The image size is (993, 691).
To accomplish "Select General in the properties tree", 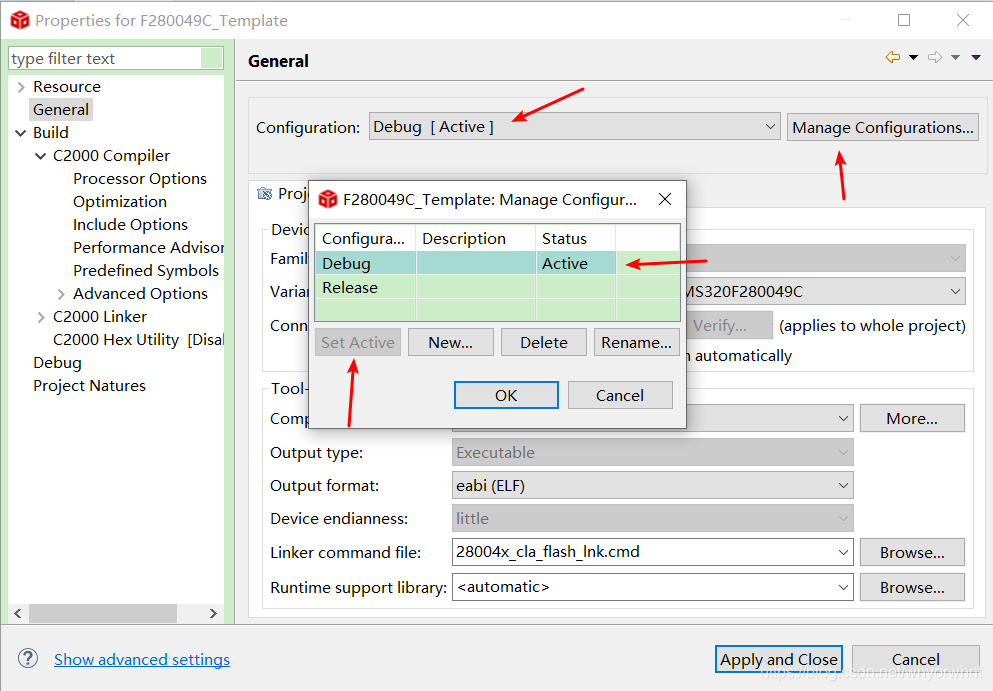I will click(x=61, y=110).
